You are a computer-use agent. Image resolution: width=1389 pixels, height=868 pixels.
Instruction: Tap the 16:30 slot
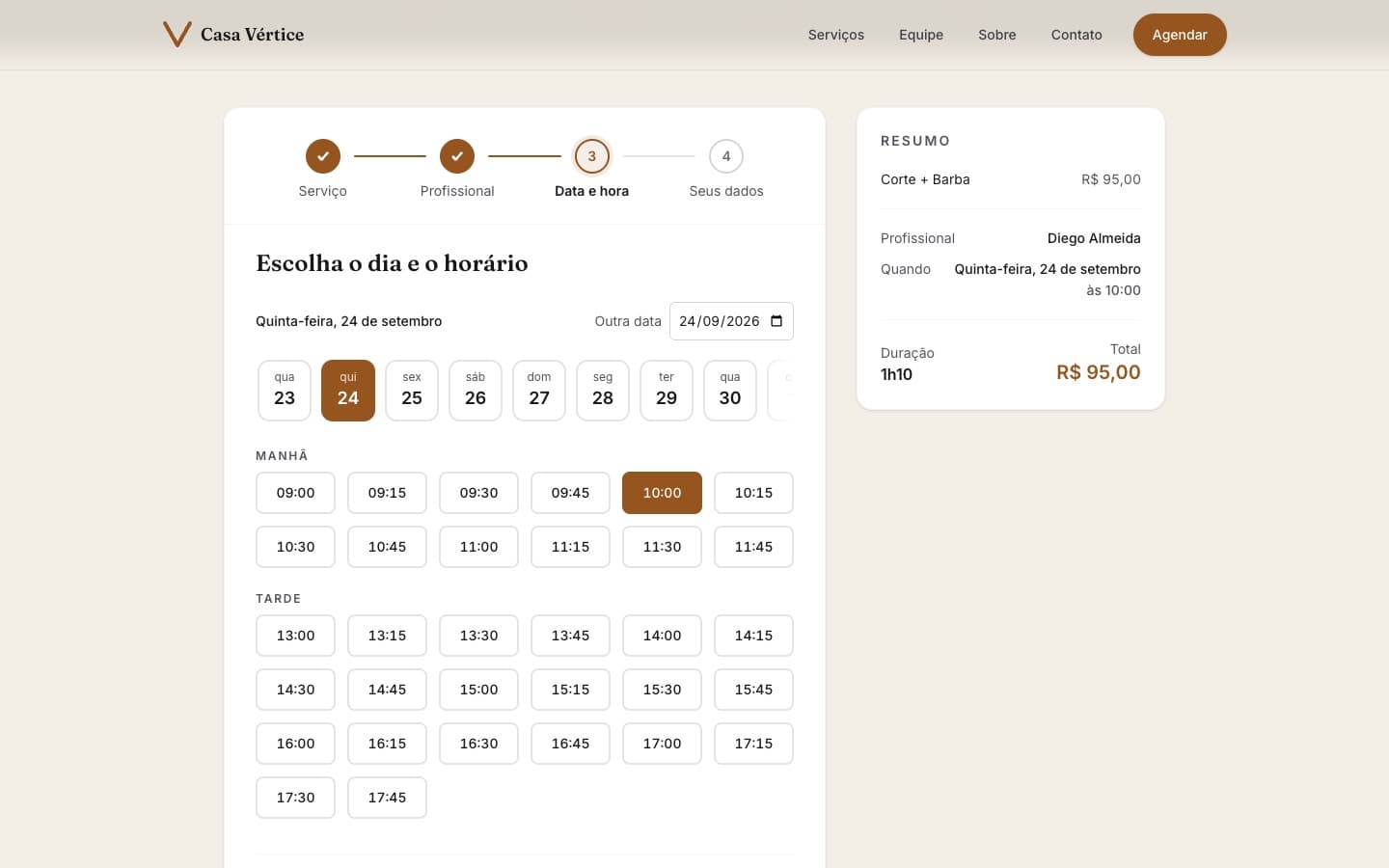click(x=478, y=744)
